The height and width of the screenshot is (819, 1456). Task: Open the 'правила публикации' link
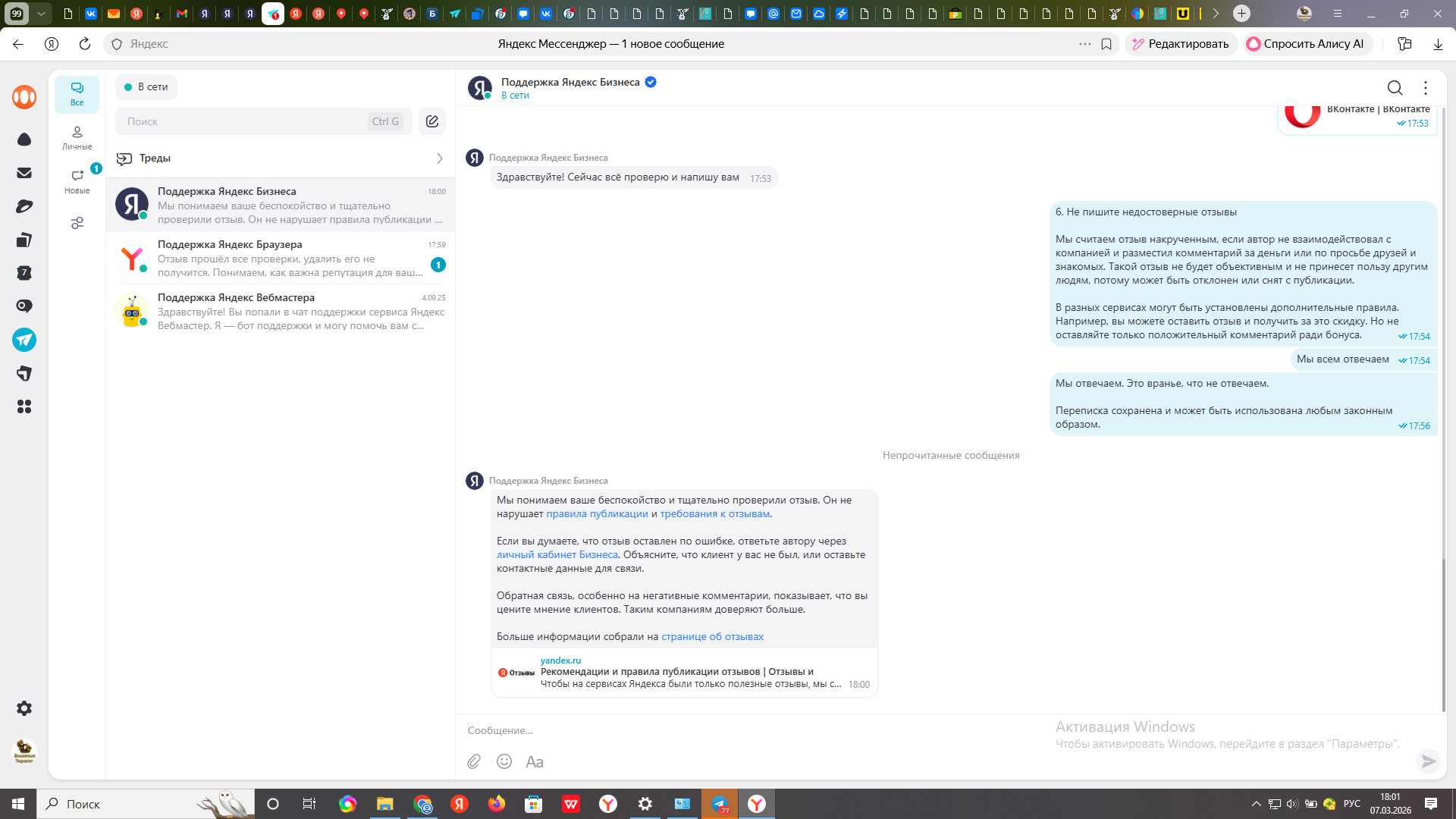(597, 514)
